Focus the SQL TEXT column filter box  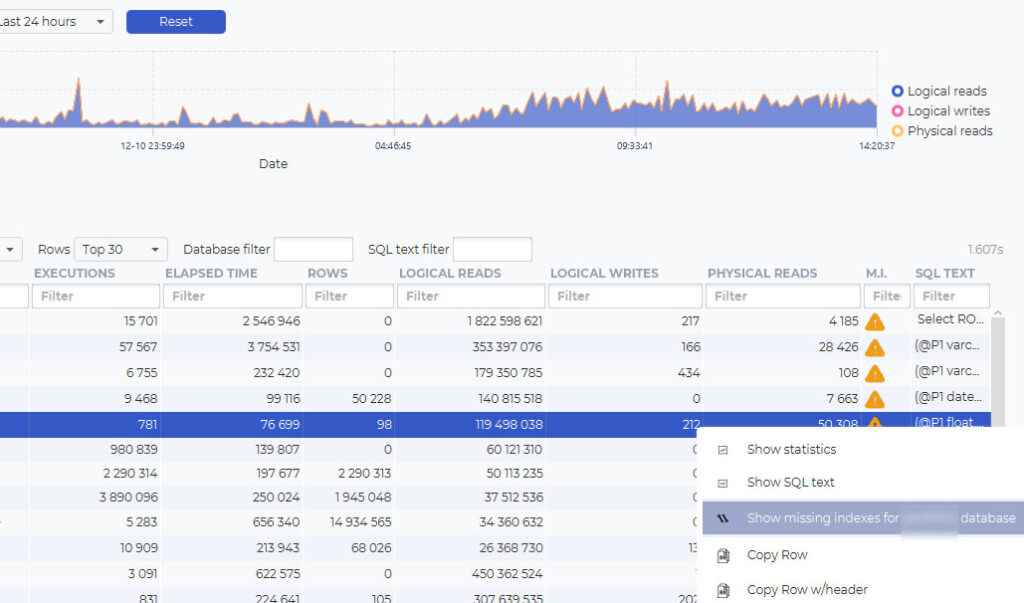coord(952,296)
